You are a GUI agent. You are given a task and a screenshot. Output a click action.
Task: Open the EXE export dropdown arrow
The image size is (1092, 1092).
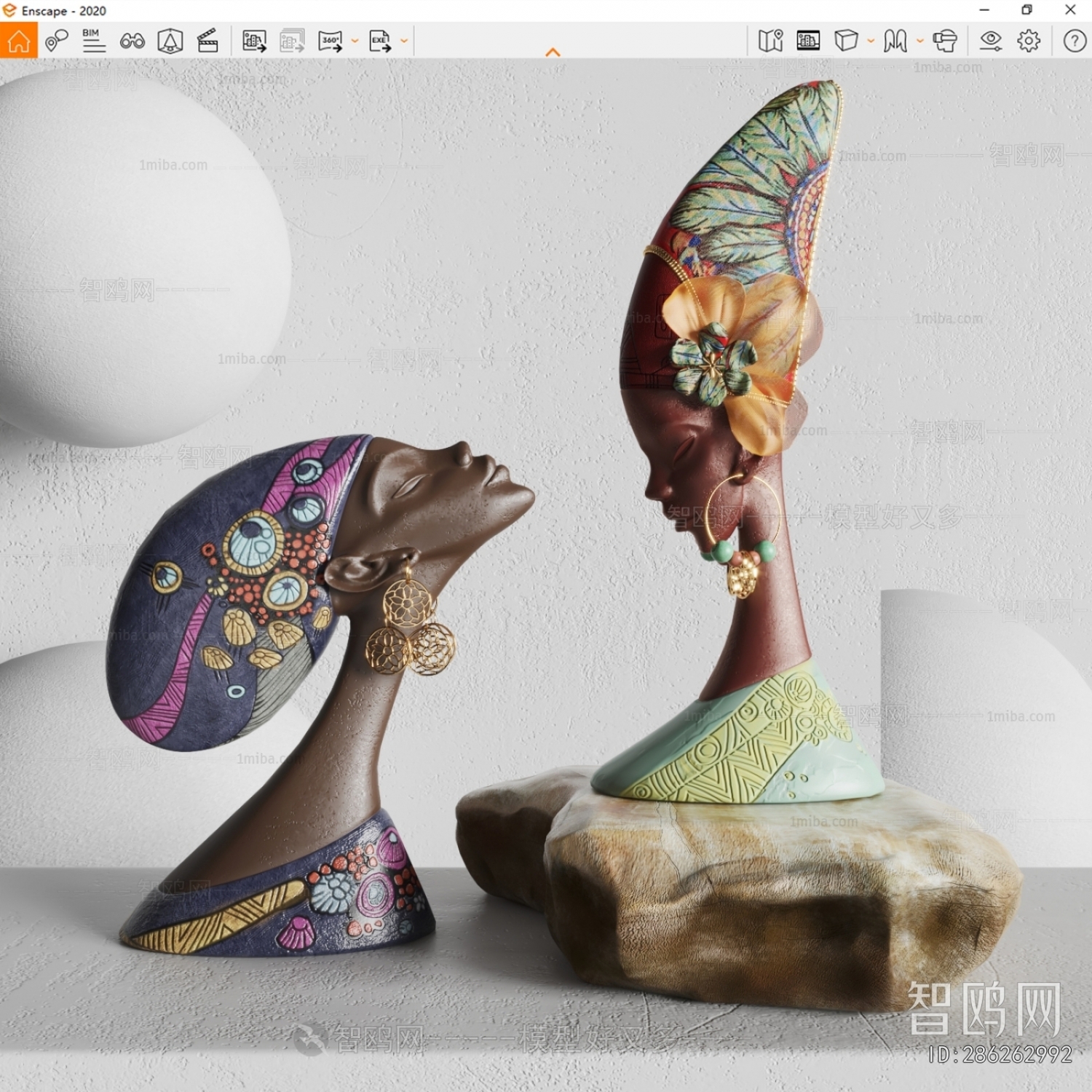pos(404,41)
